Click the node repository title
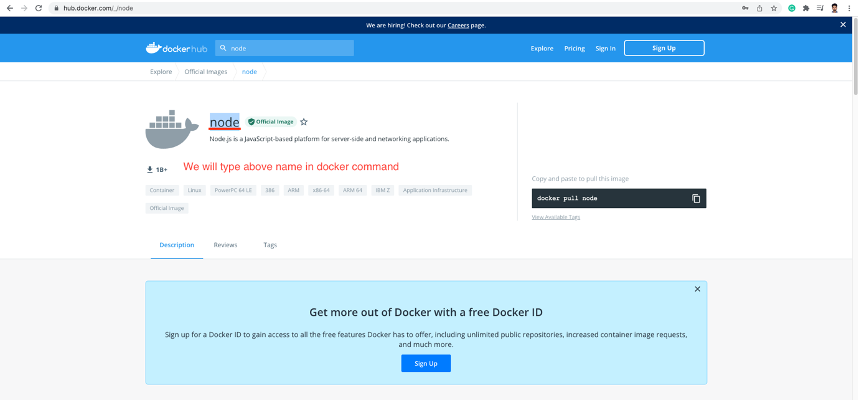Viewport: 858px width, 400px height. tap(224, 121)
